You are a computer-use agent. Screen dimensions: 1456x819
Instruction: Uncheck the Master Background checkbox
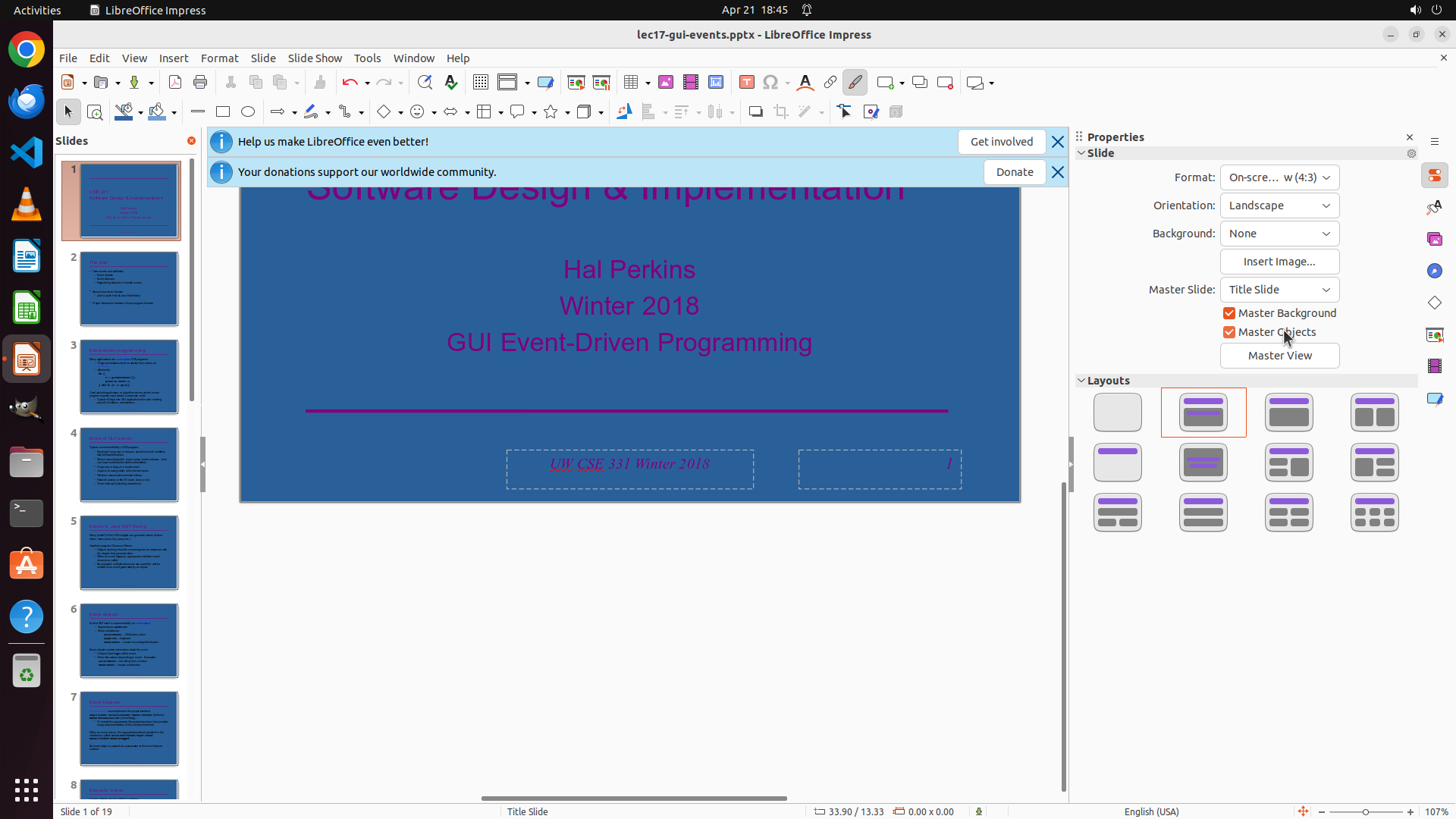pyautogui.click(x=1229, y=313)
